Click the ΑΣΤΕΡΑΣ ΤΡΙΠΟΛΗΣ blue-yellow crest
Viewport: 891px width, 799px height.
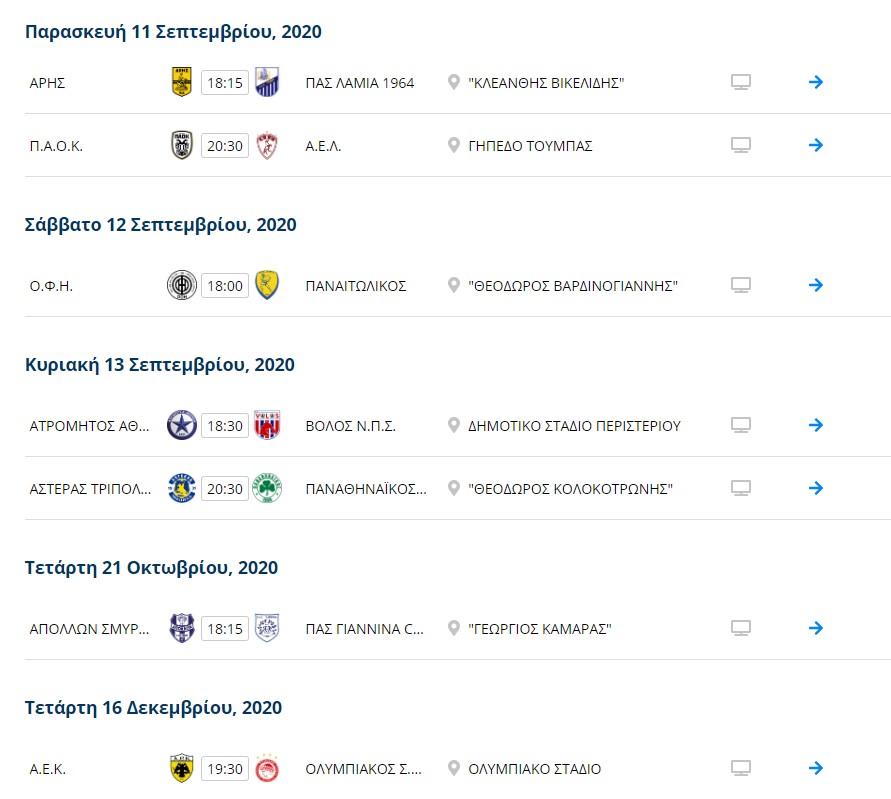(x=182, y=488)
